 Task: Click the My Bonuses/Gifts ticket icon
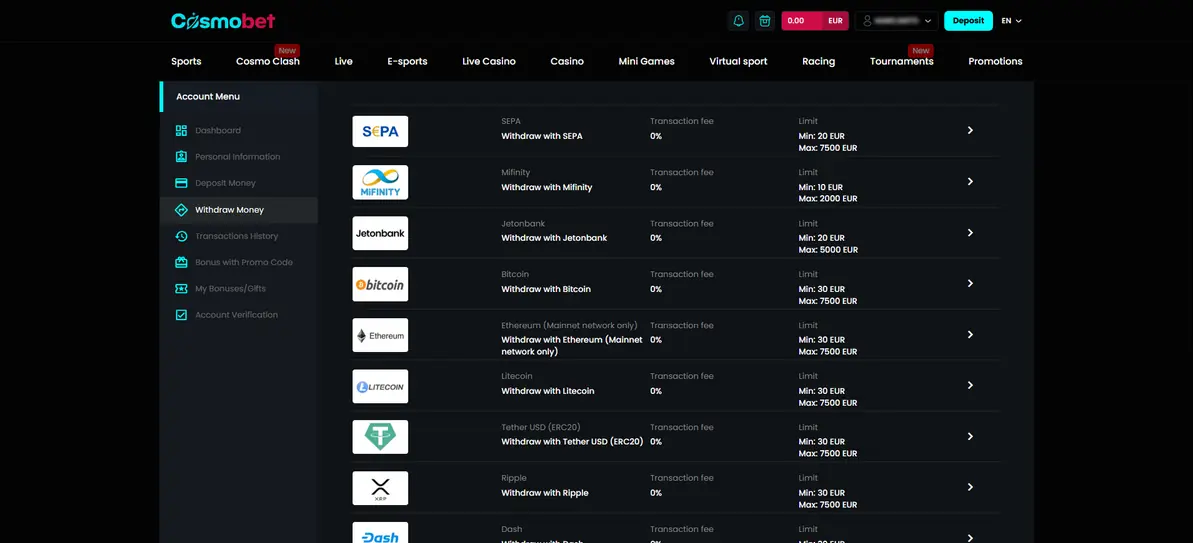pyautogui.click(x=181, y=289)
